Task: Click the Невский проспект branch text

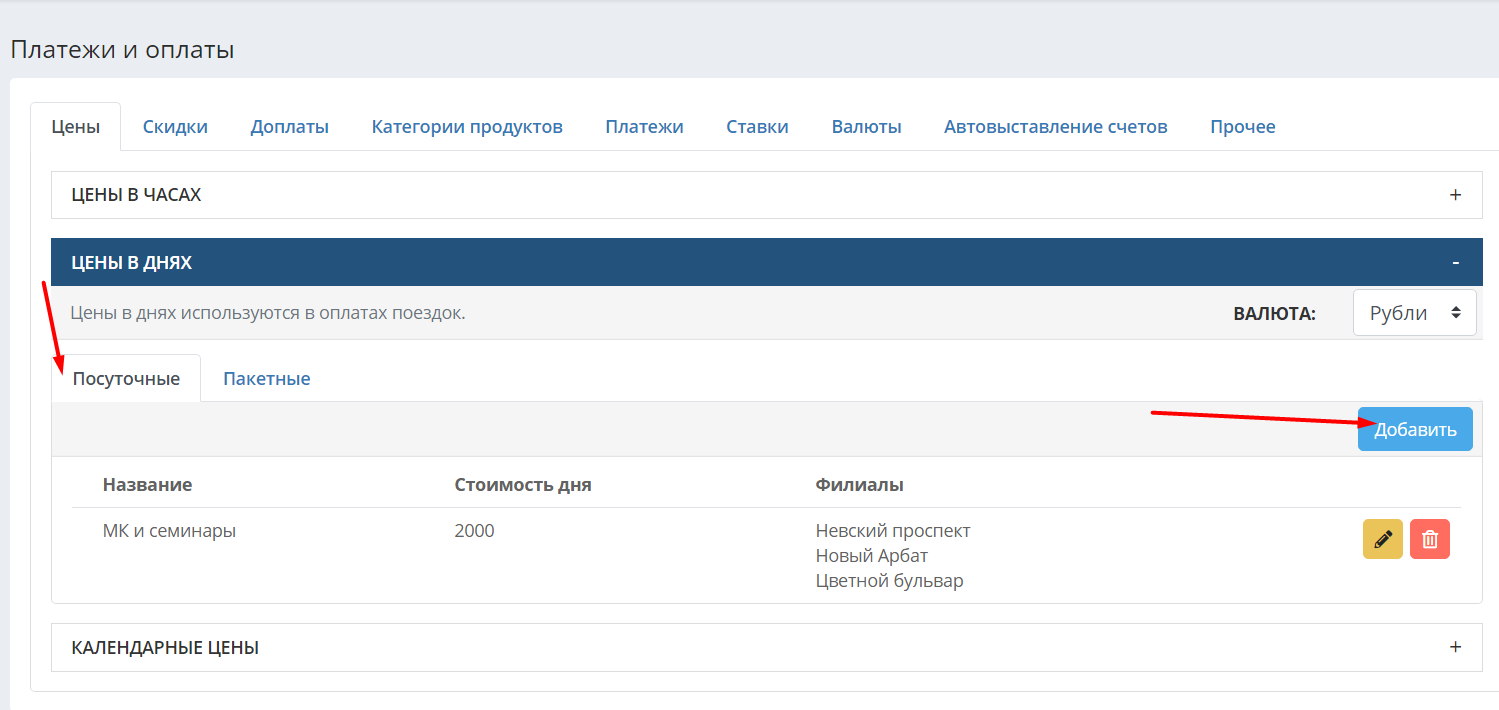Action: [893, 531]
